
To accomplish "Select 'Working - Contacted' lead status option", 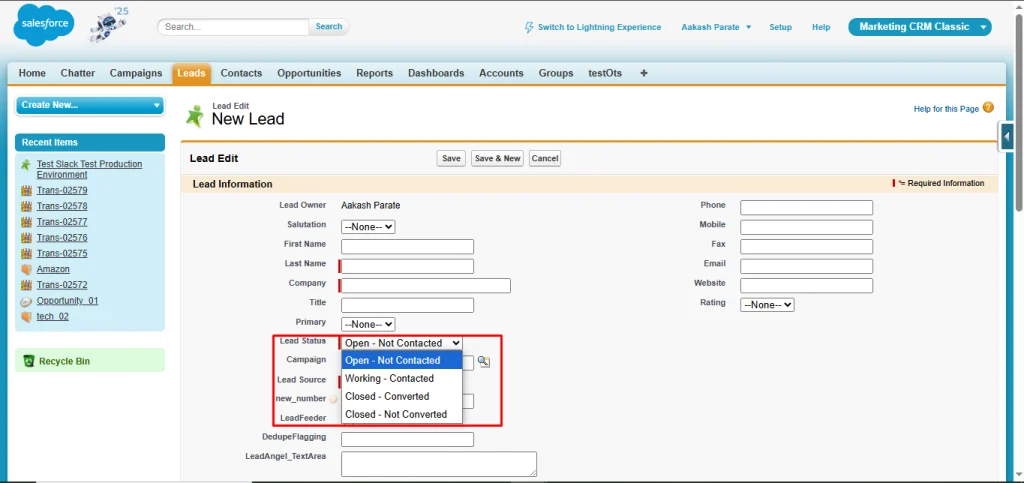I will click(x=390, y=379).
